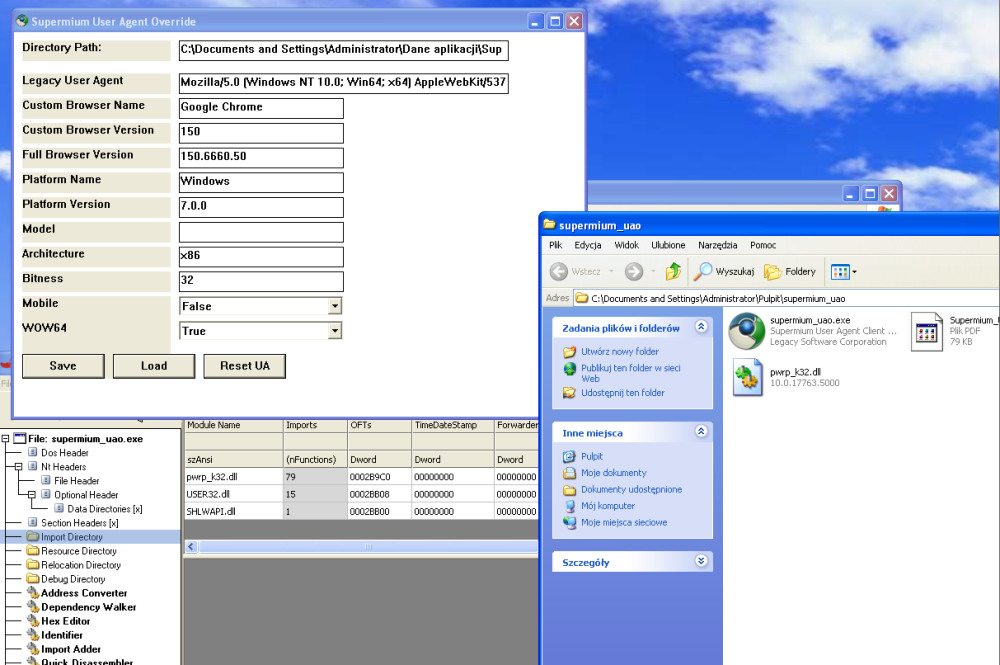This screenshot has width=1000, height=665.
Task: Click the Save button in User Agent Override
Action: coord(63,366)
